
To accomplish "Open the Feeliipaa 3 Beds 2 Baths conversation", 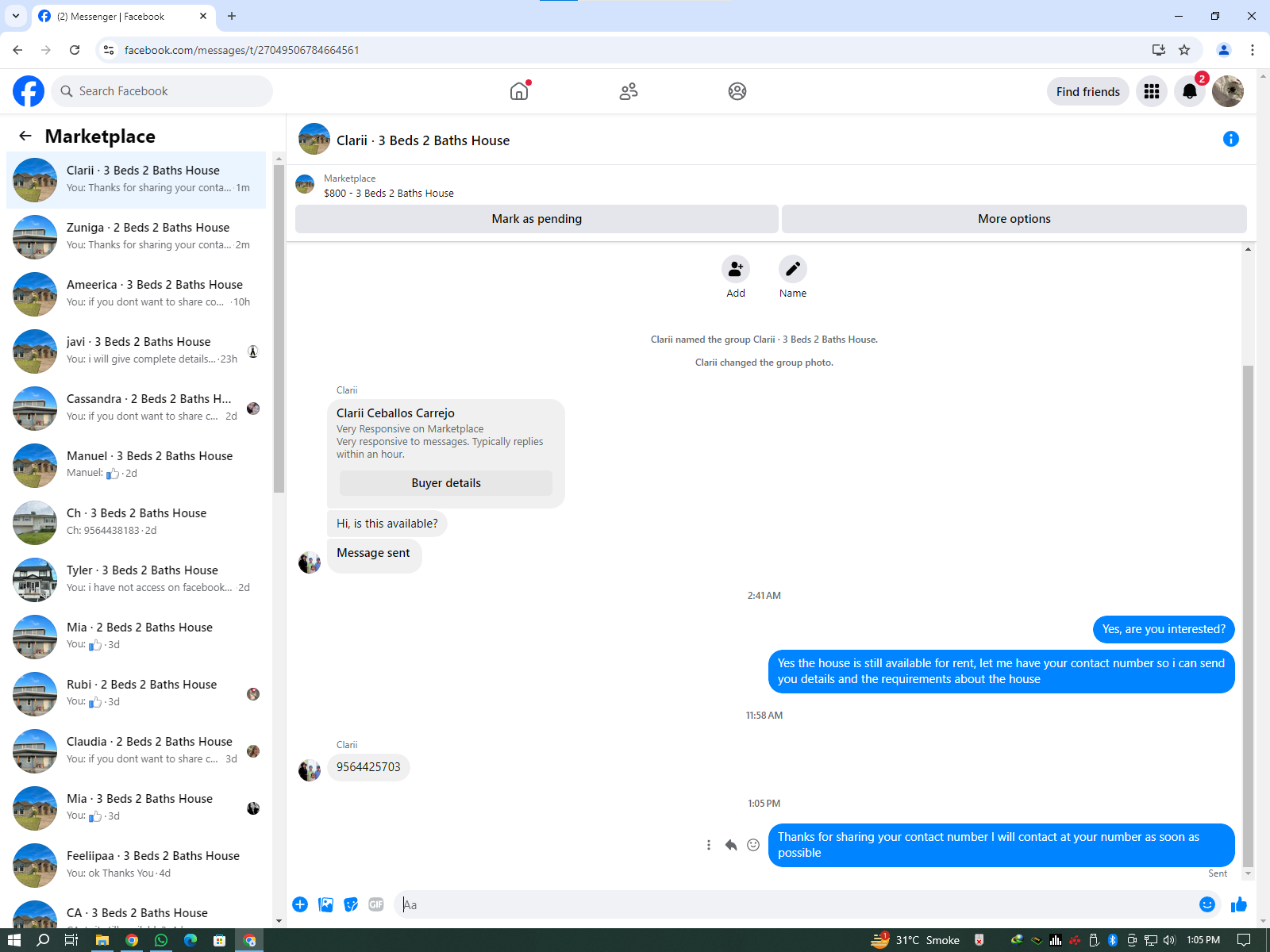I will [137, 866].
